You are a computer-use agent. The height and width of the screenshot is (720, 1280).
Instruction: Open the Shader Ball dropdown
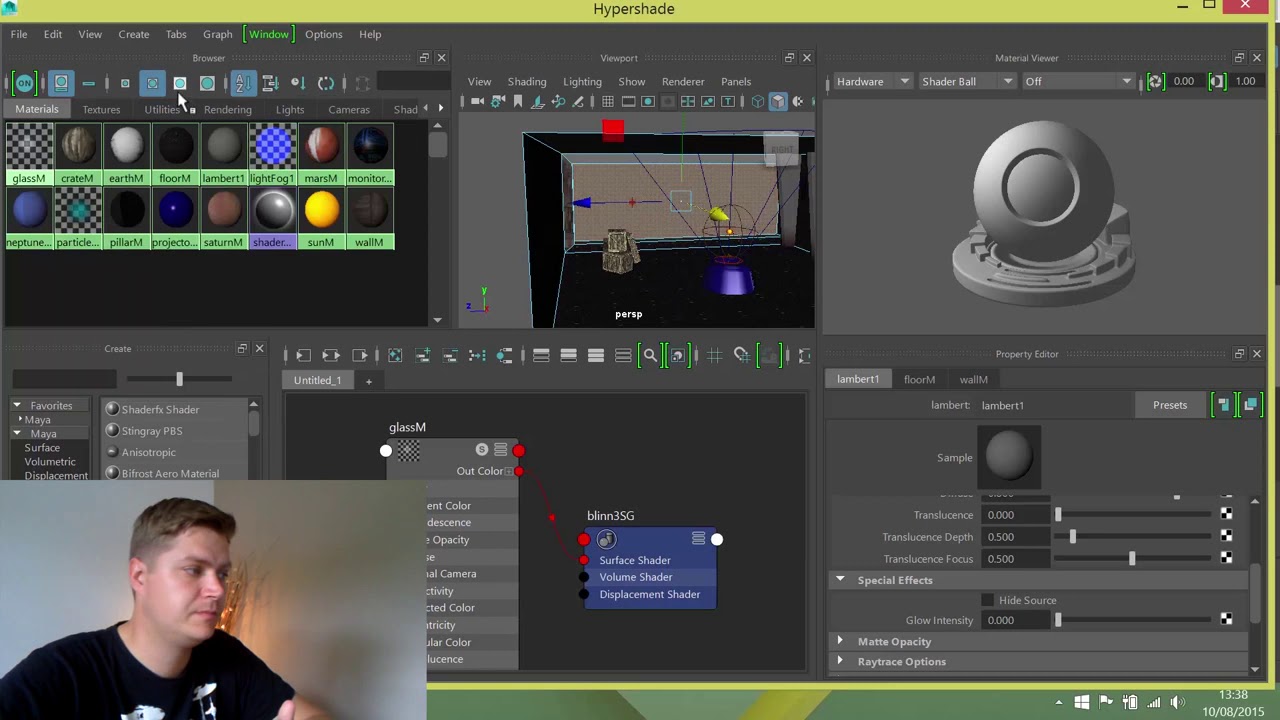[967, 81]
